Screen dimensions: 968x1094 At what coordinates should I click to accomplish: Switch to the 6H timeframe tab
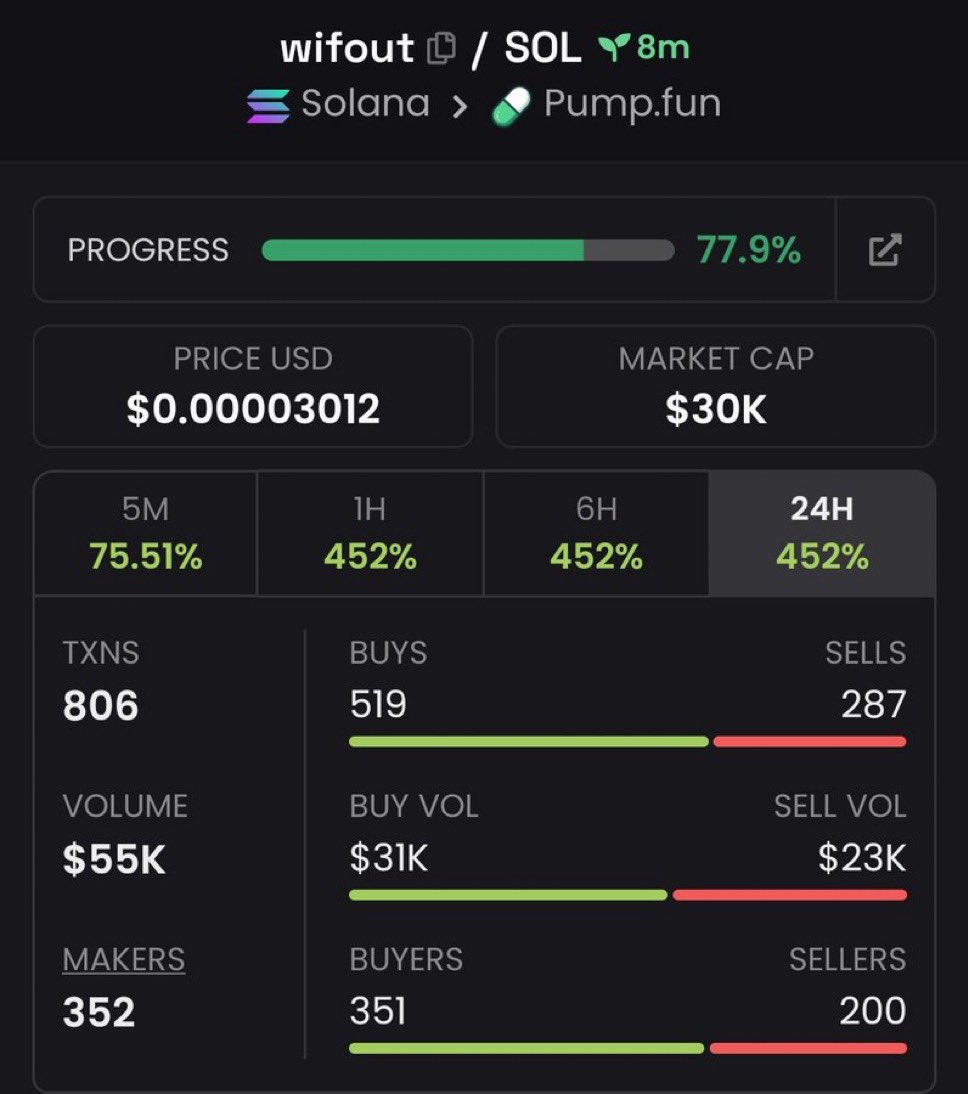click(x=596, y=533)
